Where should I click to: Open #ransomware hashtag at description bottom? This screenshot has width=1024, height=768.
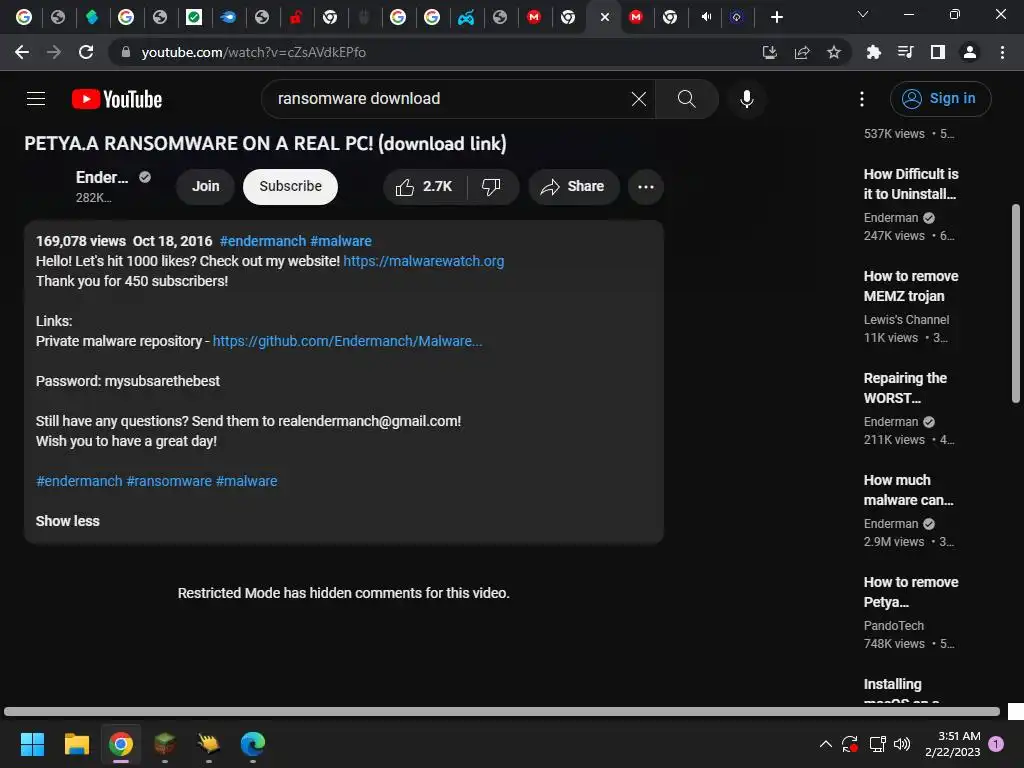[169, 481]
